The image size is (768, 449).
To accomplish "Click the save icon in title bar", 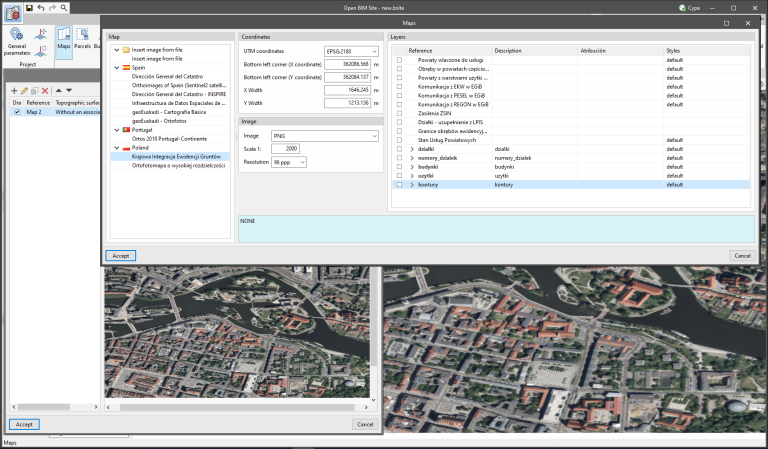I will tap(27, 7).
